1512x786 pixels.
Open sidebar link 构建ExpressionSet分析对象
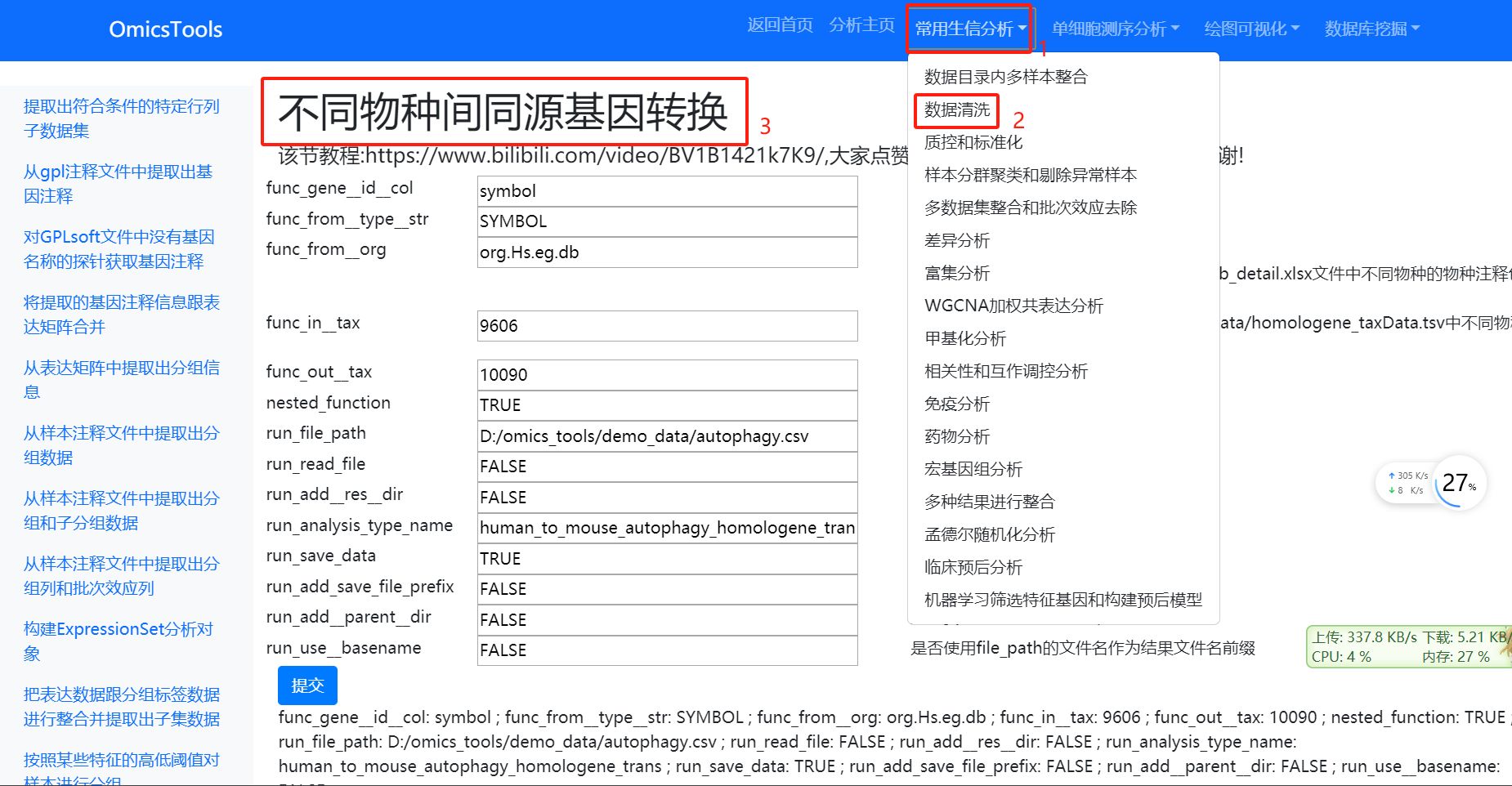[119, 641]
